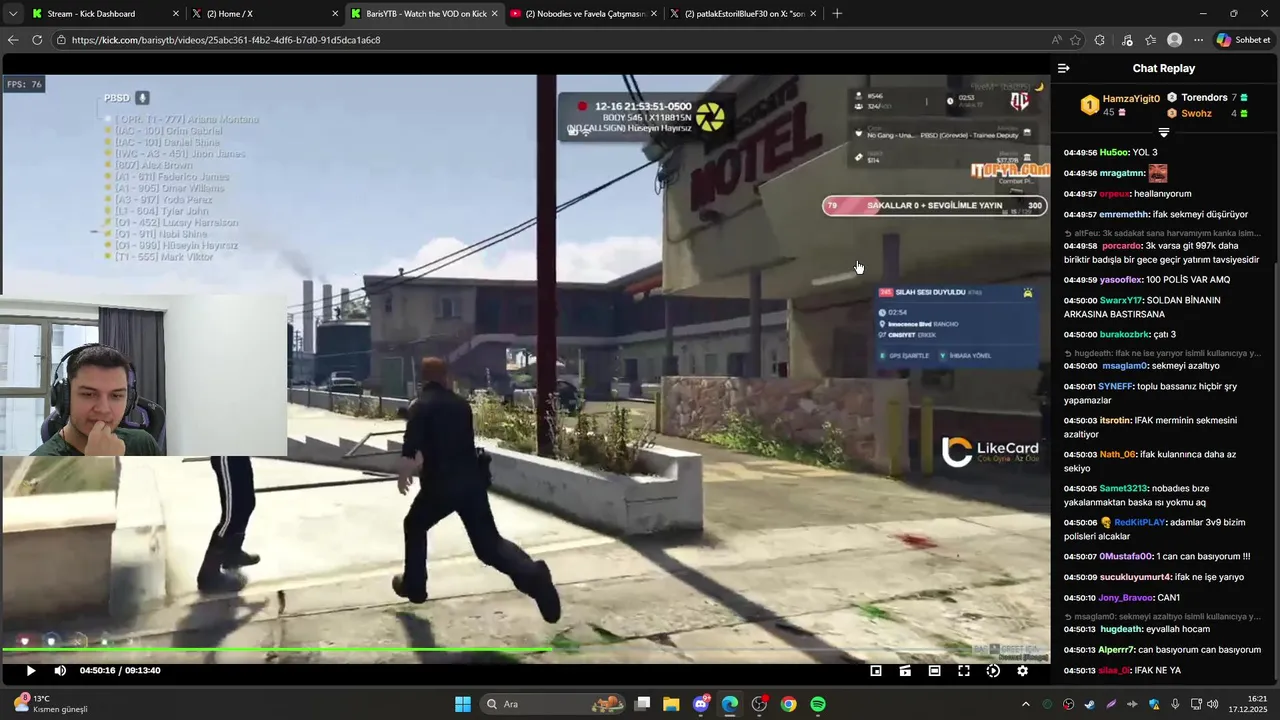Expand the gift leaderboard chevron
The height and width of the screenshot is (720, 1280).
[1164, 132]
